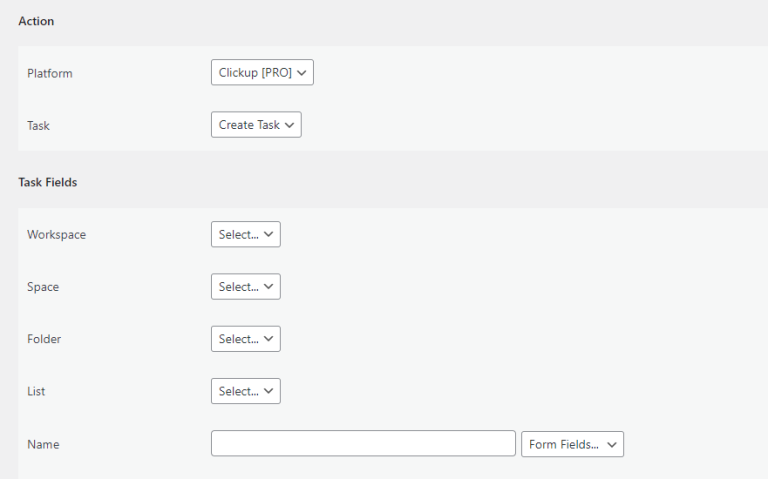
Task: Click the Platform field label
Action: tap(50, 73)
